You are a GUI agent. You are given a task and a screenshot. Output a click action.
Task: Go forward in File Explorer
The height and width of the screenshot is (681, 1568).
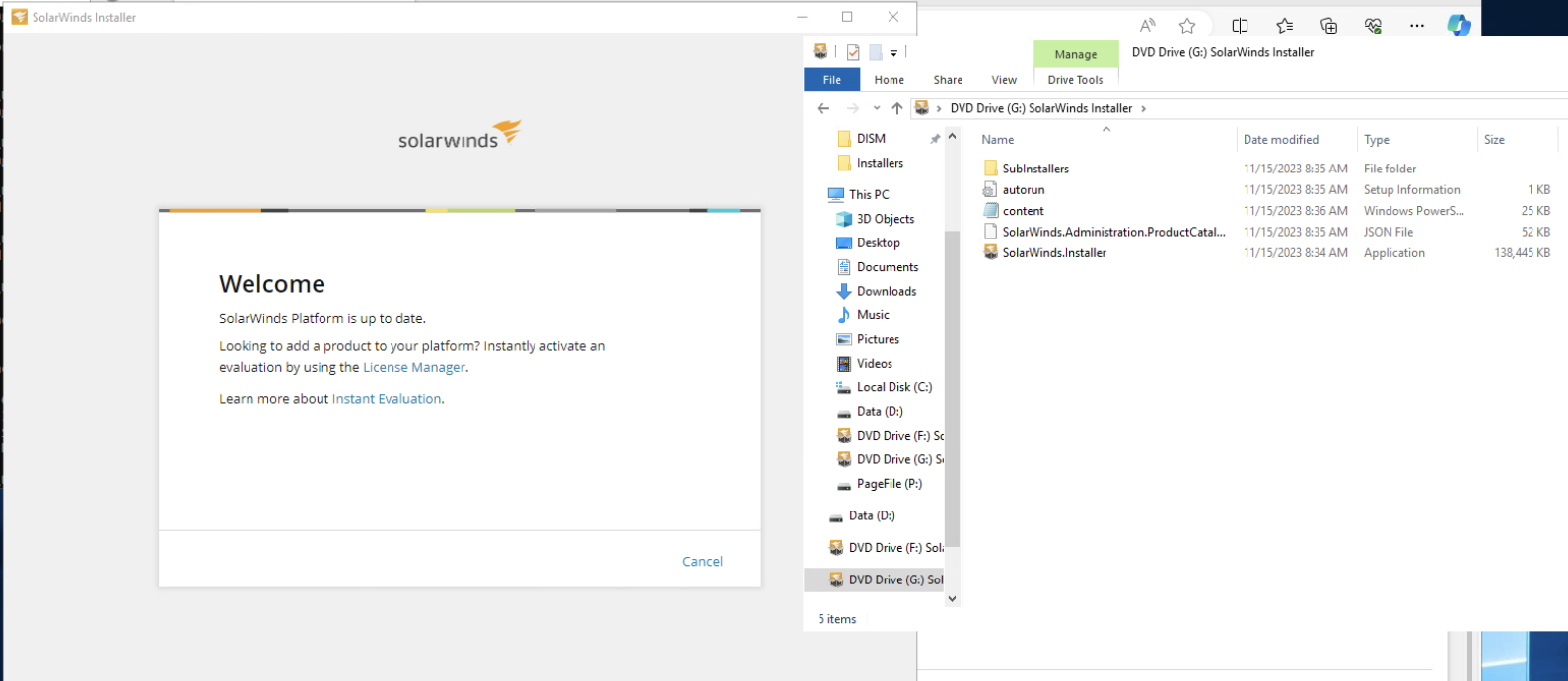pos(853,108)
